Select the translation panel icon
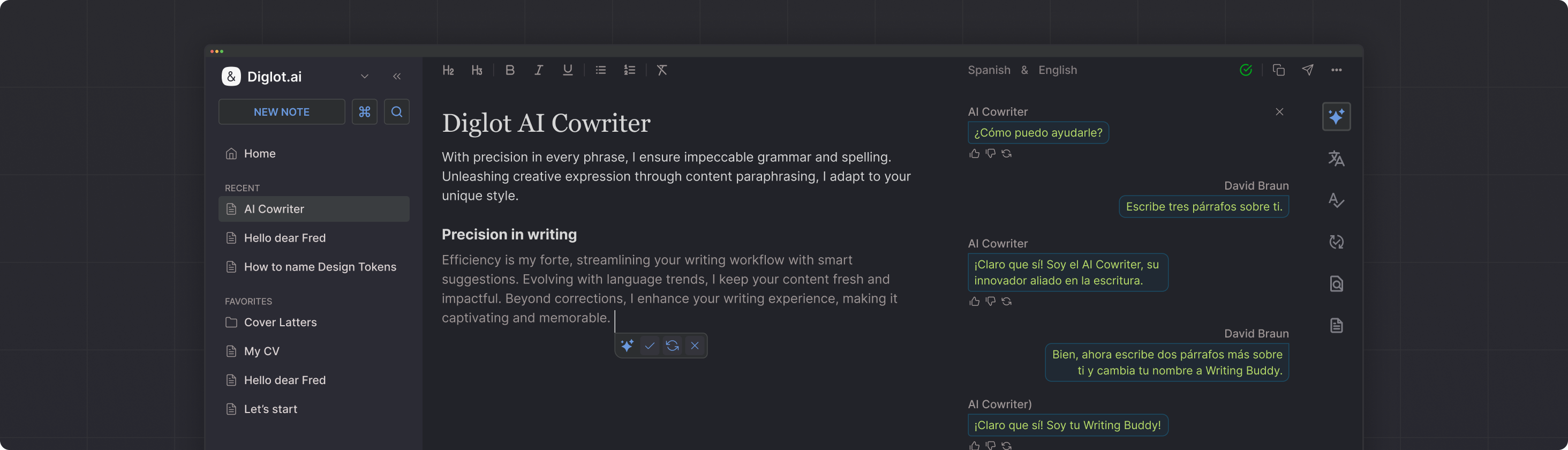Image resolution: width=1568 pixels, height=450 pixels. point(1337,159)
